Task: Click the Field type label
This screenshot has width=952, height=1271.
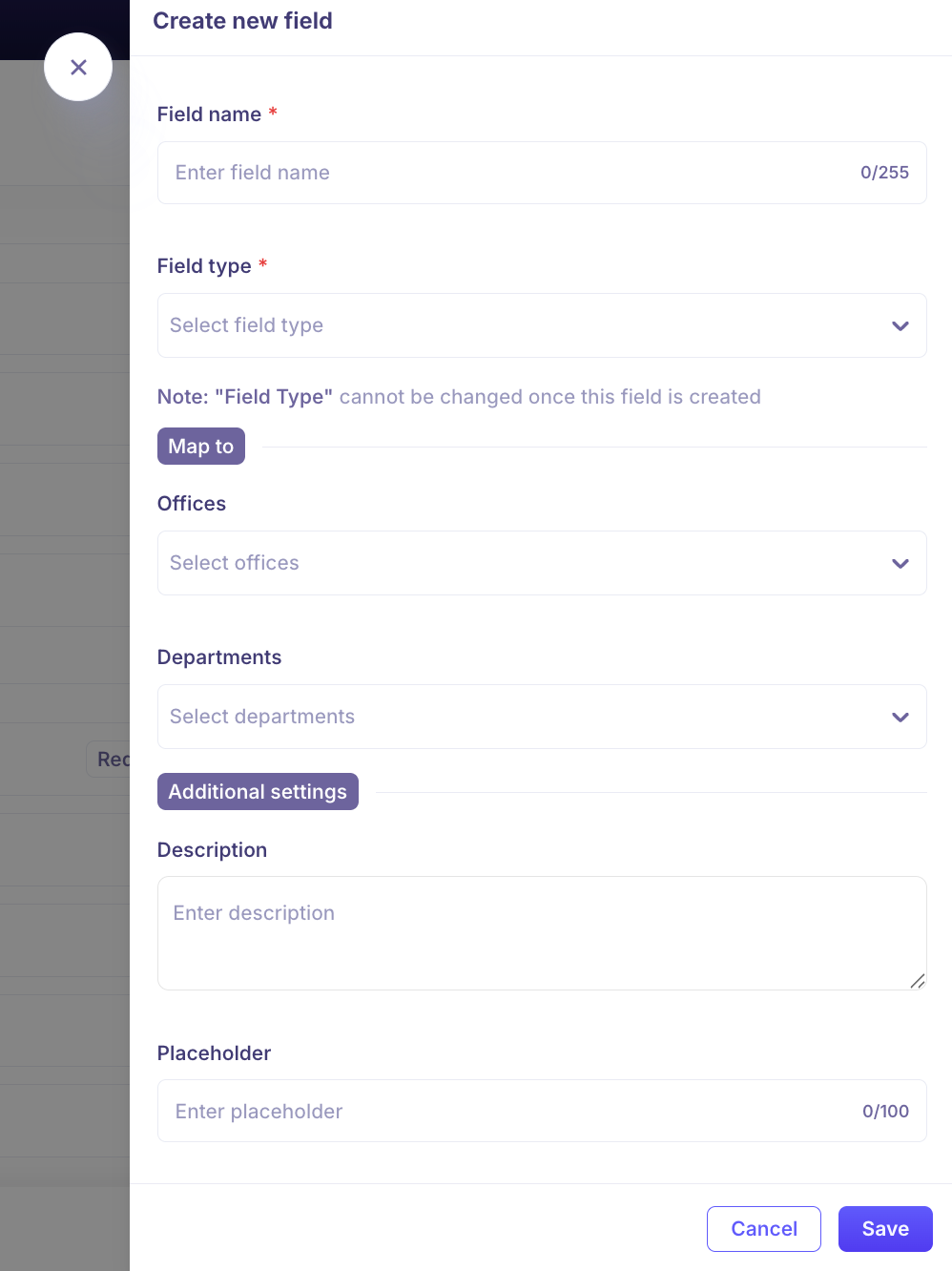Action: coord(204,266)
